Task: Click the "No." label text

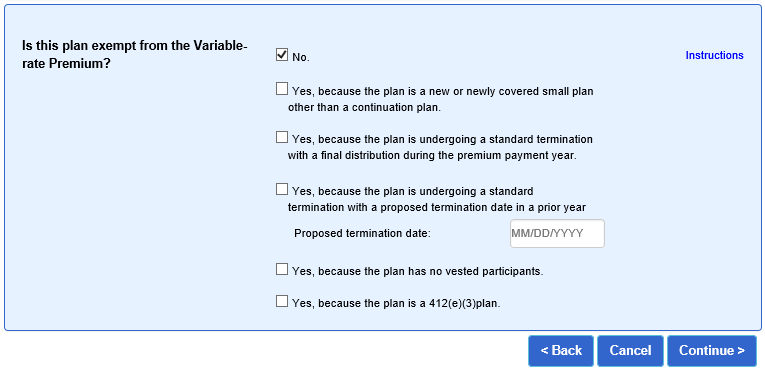Action: click(301, 58)
